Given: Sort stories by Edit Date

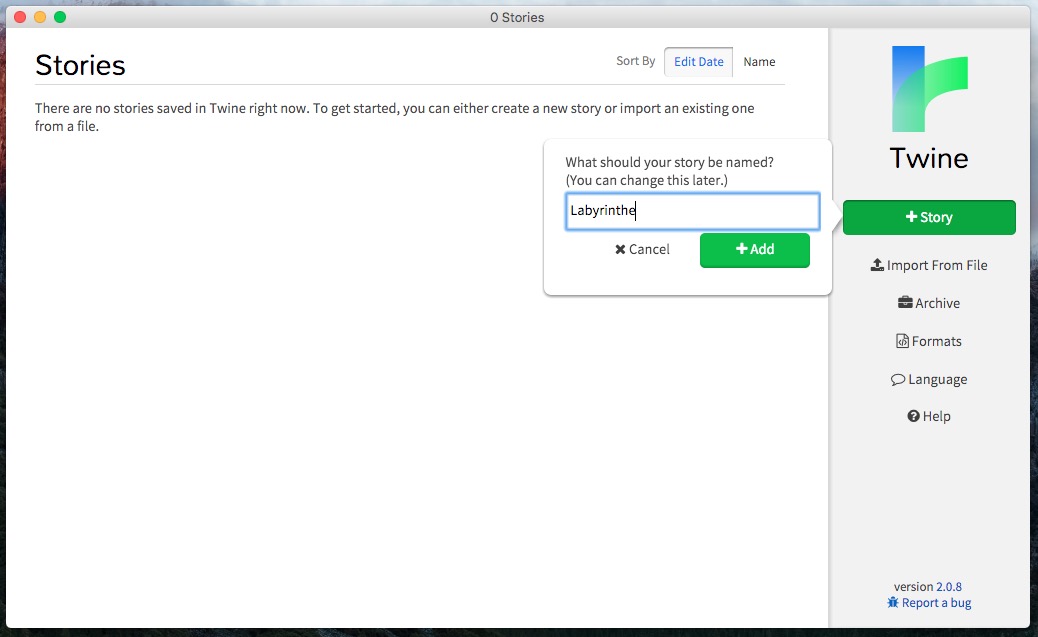Looking at the screenshot, I should tap(698, 62).
